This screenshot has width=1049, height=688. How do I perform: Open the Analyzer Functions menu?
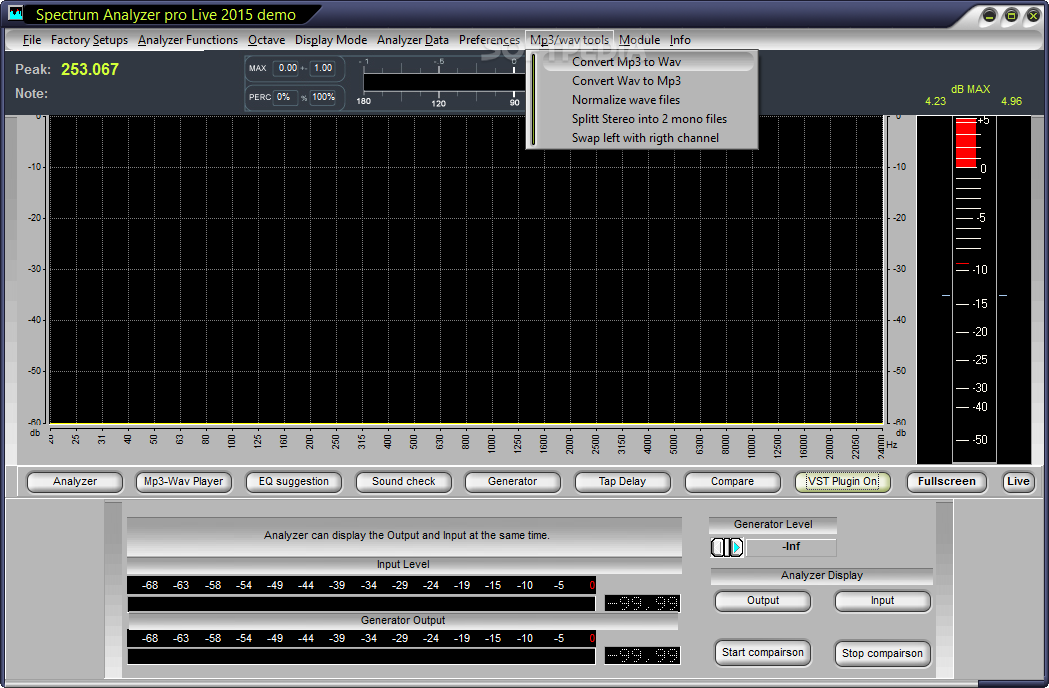click(x=188, y=40)
